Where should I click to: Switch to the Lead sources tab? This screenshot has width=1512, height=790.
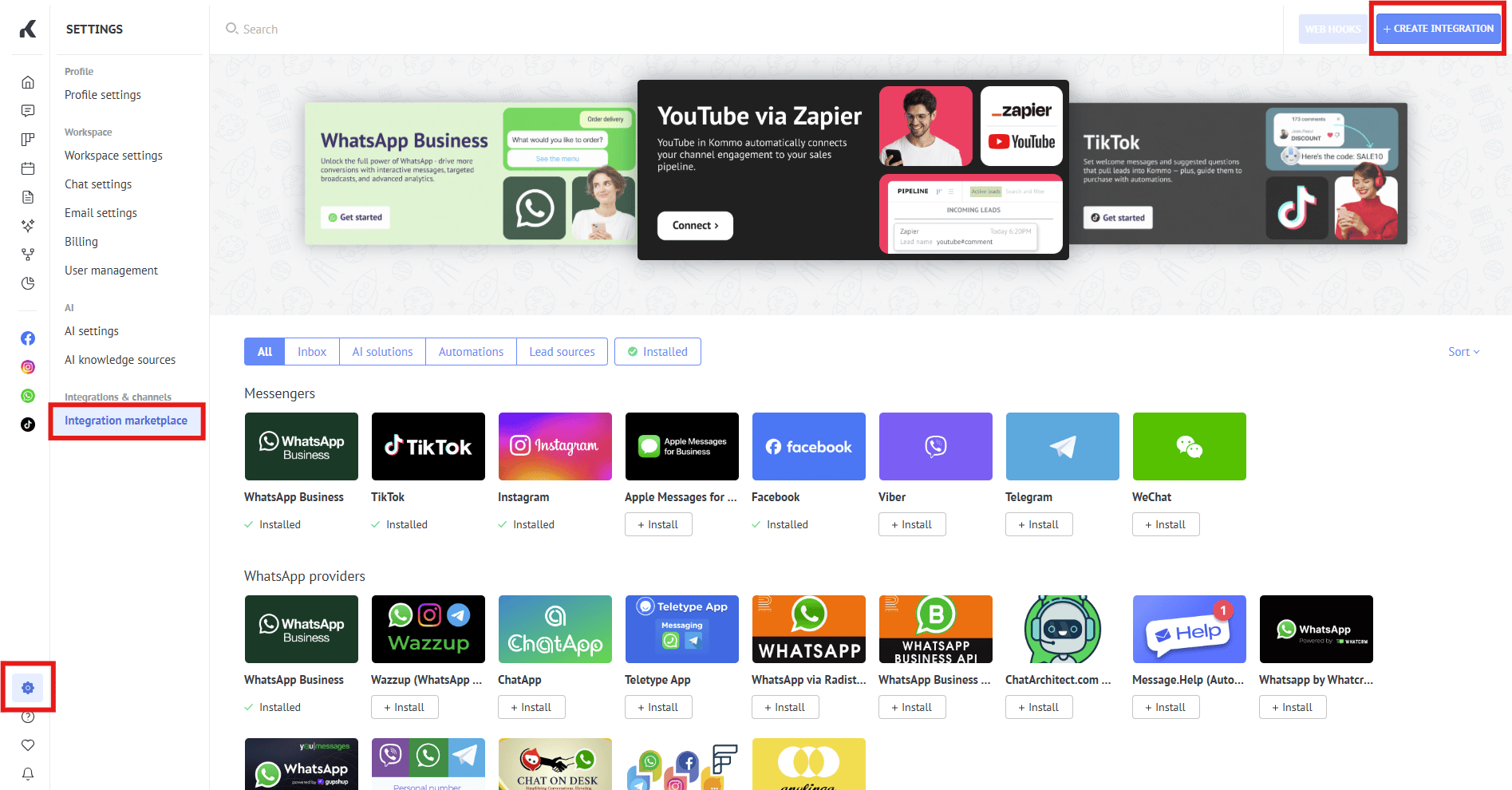[562, 352]
